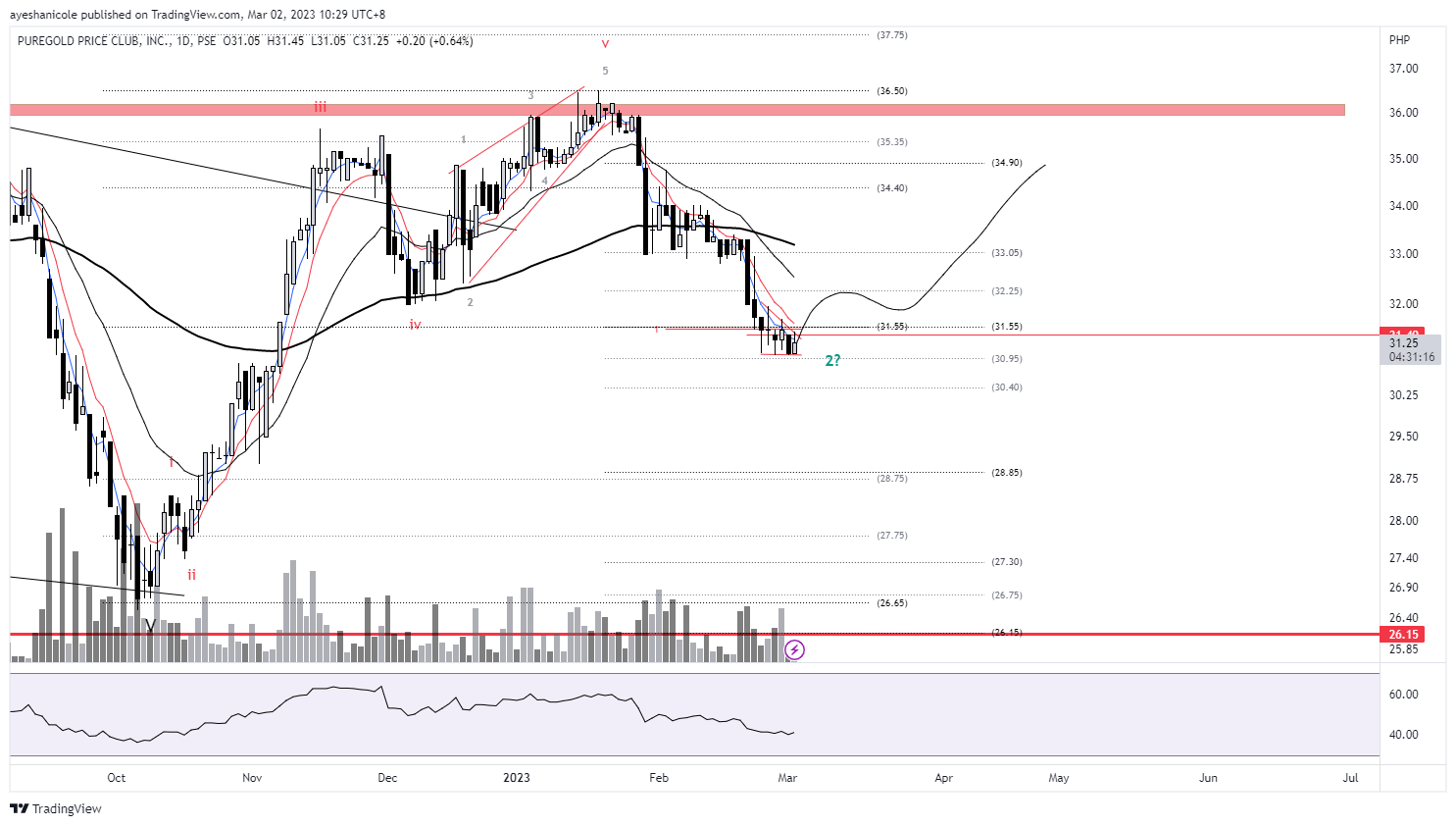Click the (34.90) price level label
The image size is (1456, 826).
point(1007,163)
